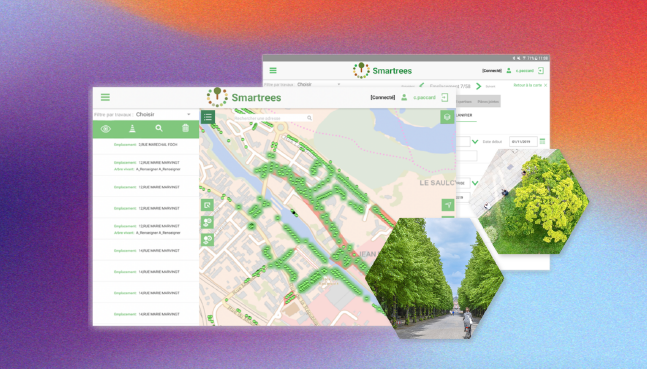
Task: Toggle the eye visibility icon in green toolbar
Action: pyautogui.click(x=106, y=129)
